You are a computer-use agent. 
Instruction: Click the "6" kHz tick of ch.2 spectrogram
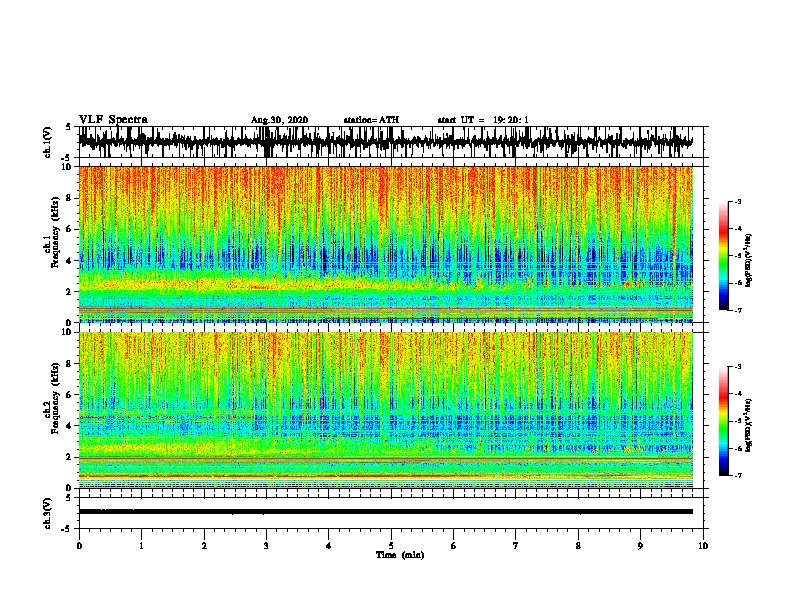click(69, 395)
